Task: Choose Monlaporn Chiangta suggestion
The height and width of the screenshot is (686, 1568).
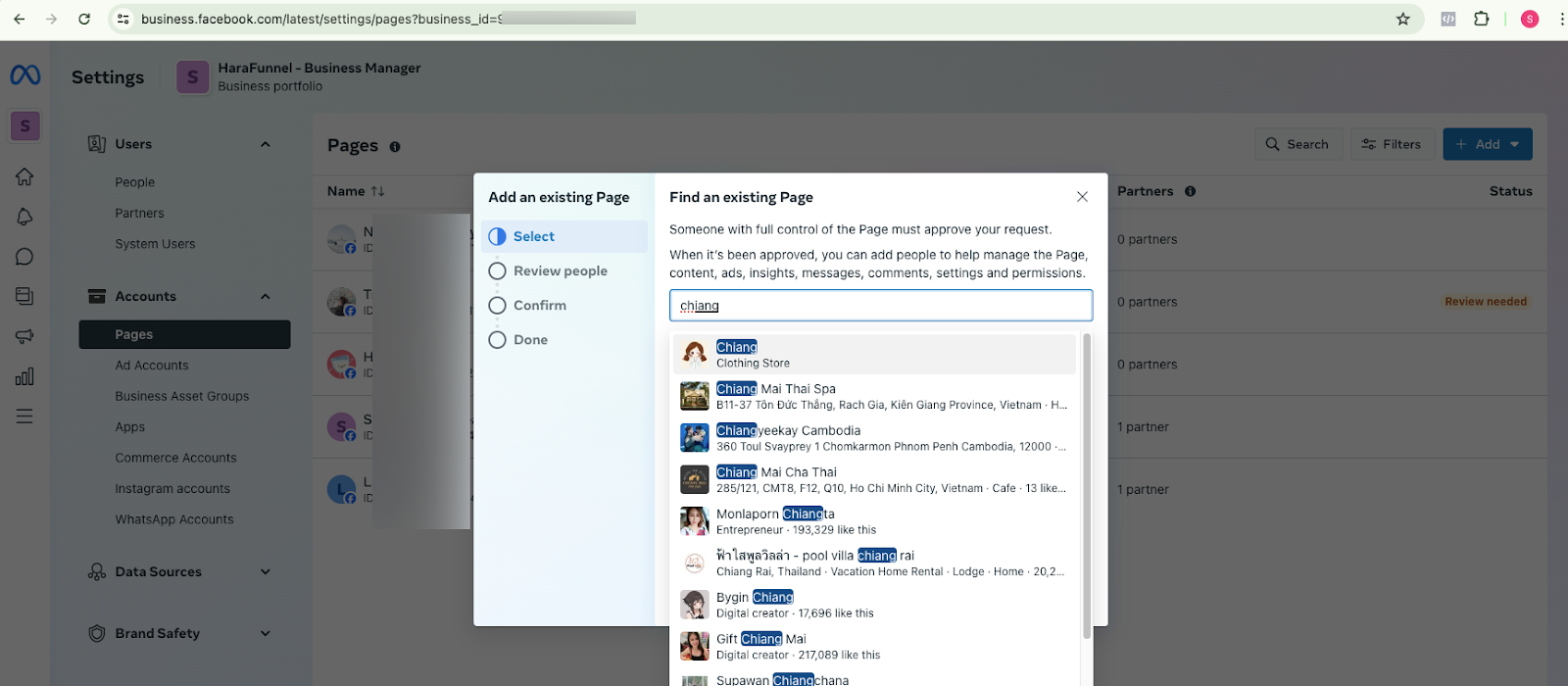Action: 874,521
